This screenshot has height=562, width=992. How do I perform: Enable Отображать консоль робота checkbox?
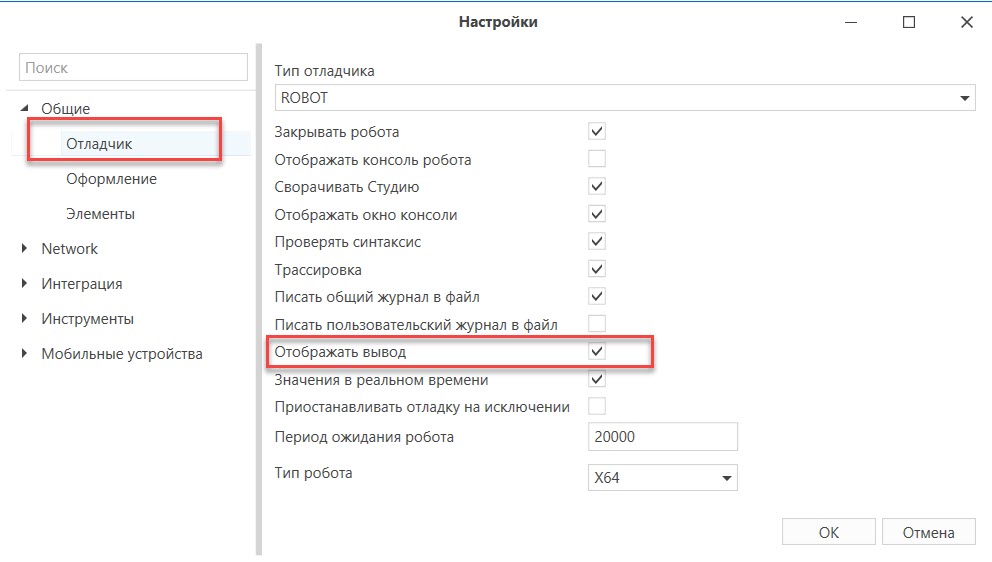(597, 159)
